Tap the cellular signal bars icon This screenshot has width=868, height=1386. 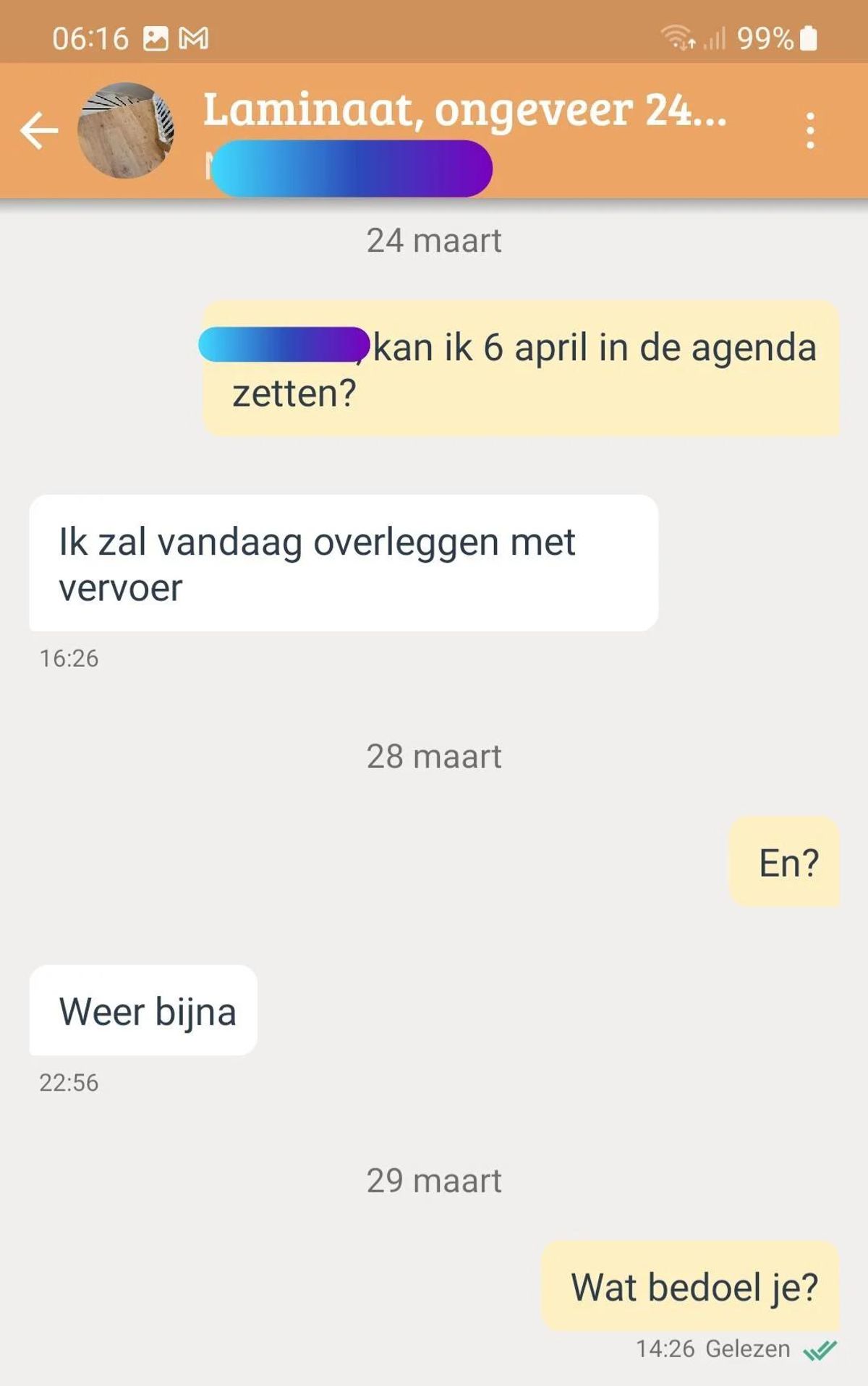(715, 38)
